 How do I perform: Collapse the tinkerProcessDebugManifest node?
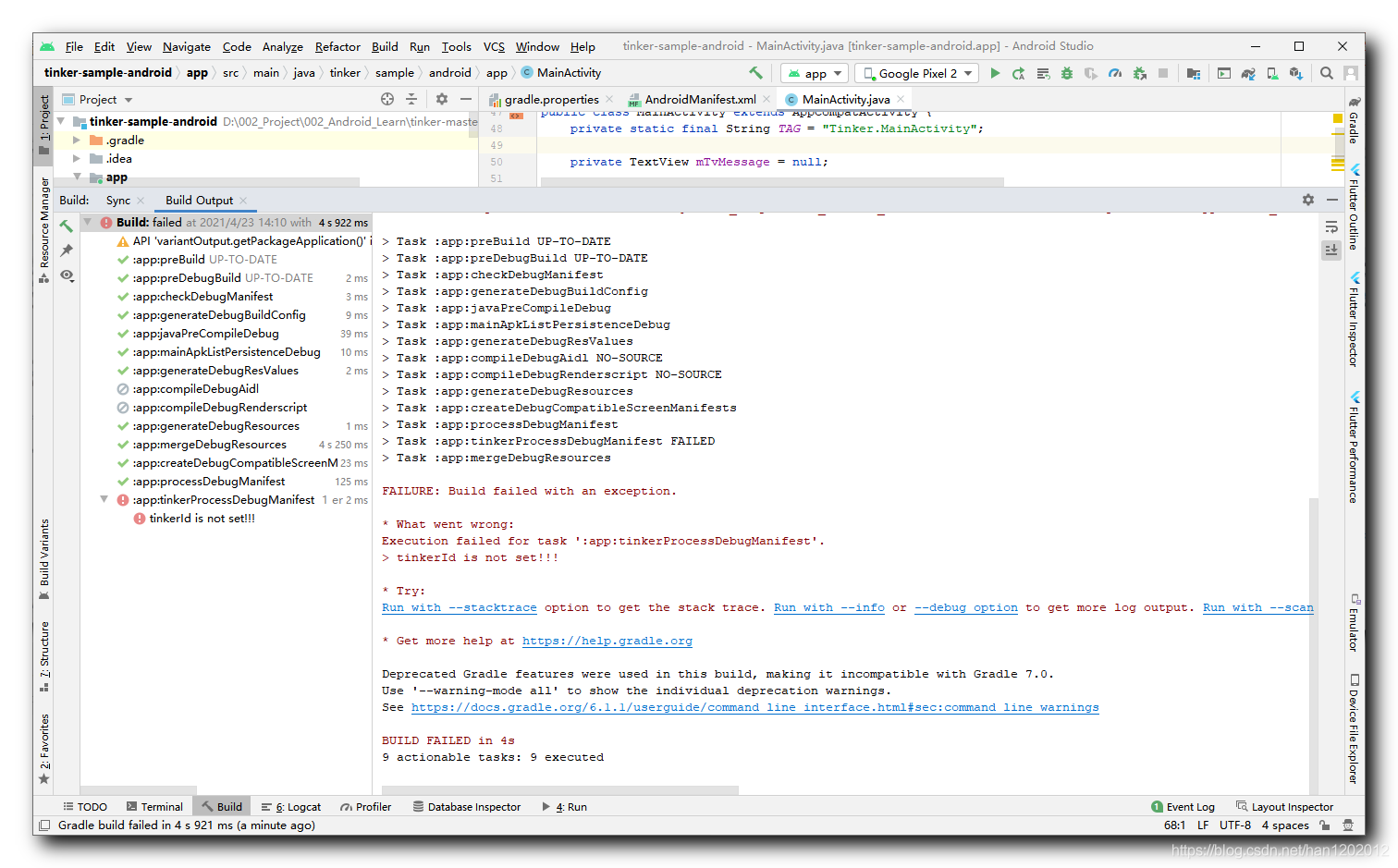(x=104, y=499)
